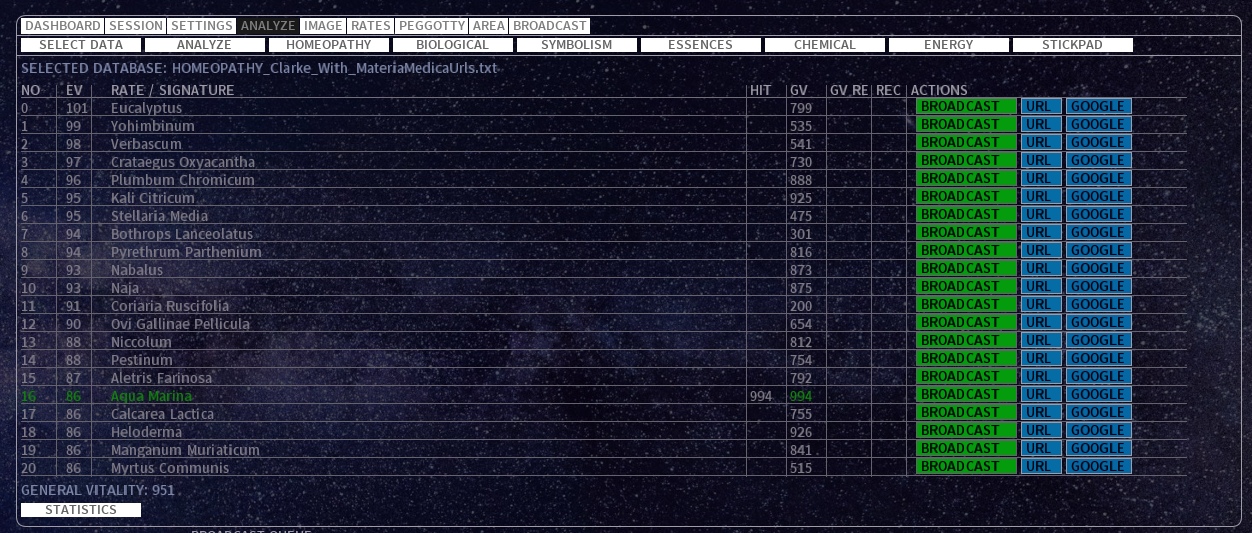Click the SELECT DATA button

[x=81, y=45]
